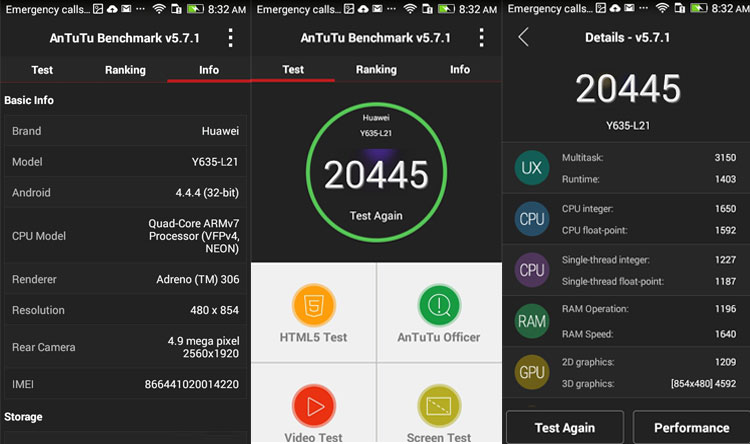Screen dimensions: 750x444
Task: Select the Resolution 480 x 854 row
Action: [x=125, y=310]
